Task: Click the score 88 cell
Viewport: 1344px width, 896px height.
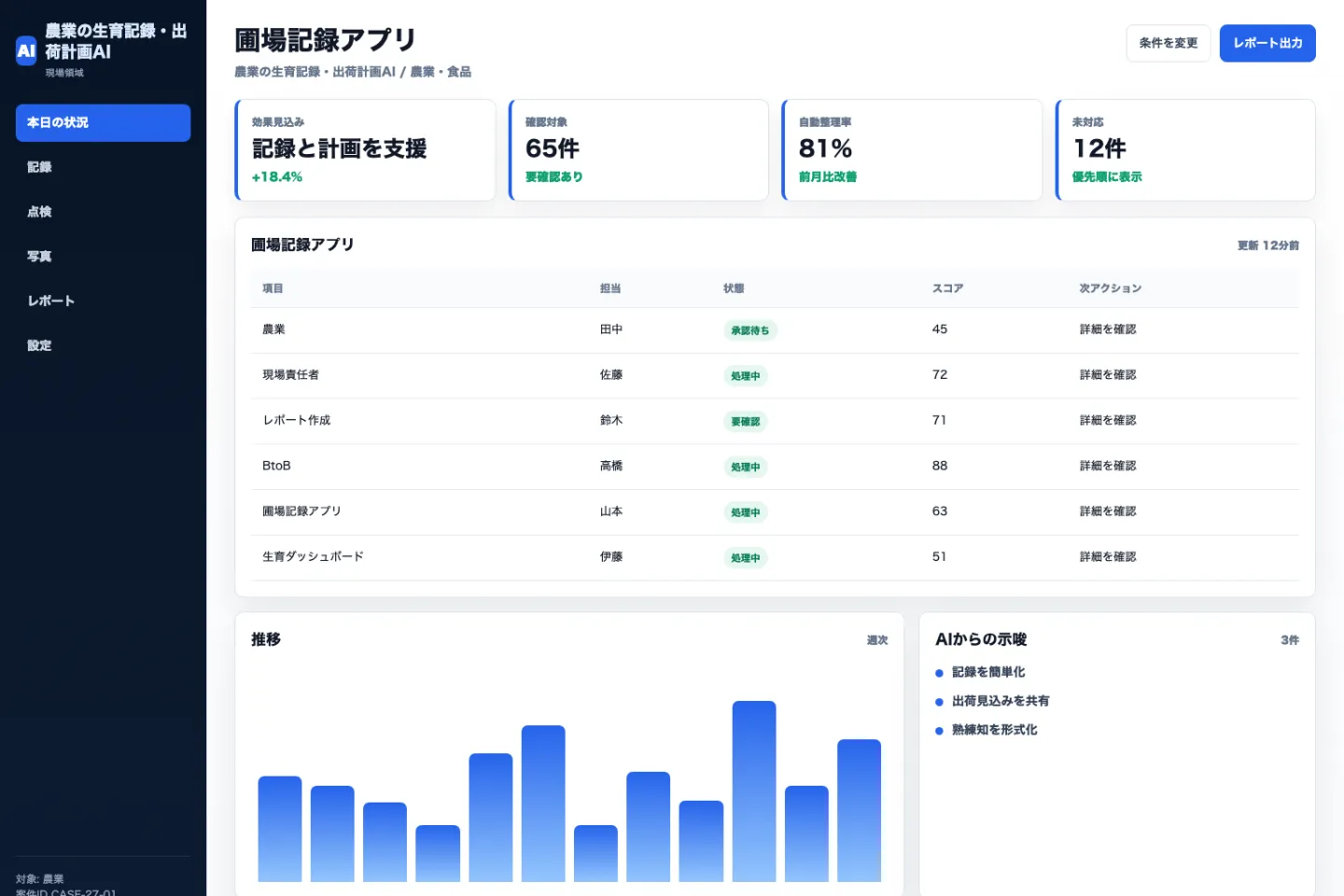Action: point(940,466)
